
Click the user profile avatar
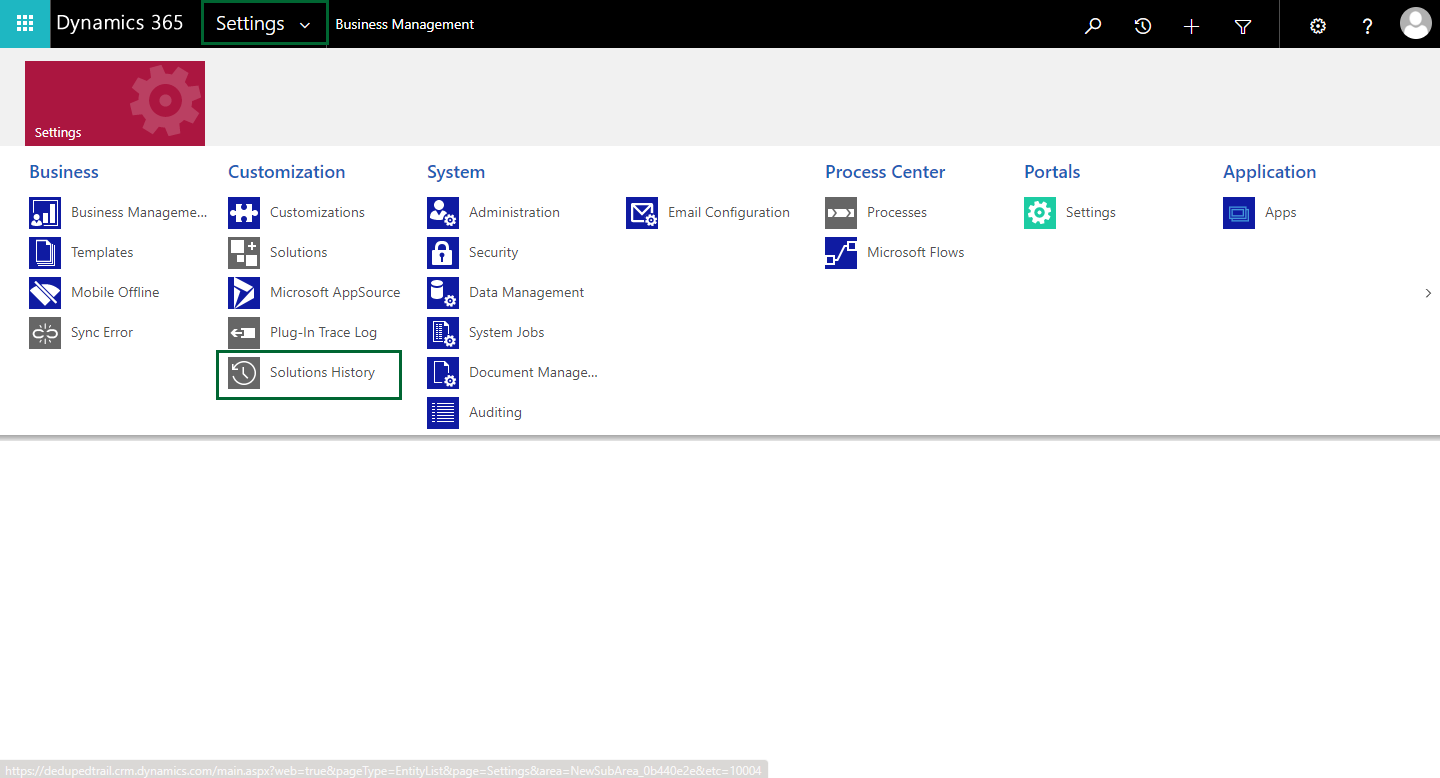click(1415, 24)
